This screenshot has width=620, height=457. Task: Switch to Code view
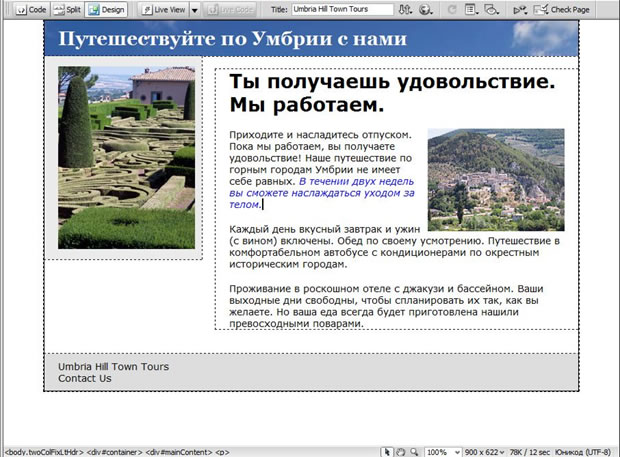point(31,9)
